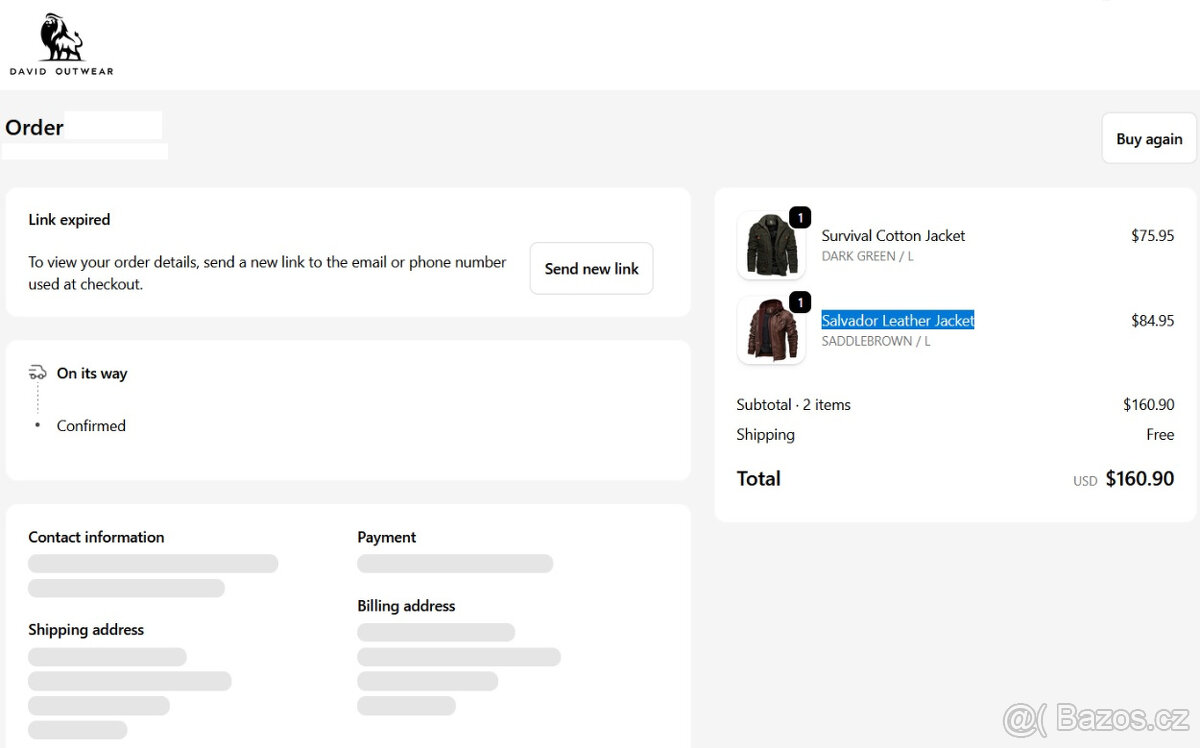Select the On its way status heading
Image resolution: width=1200 pixels, height=748 pixels.
(x=92, y=373)
